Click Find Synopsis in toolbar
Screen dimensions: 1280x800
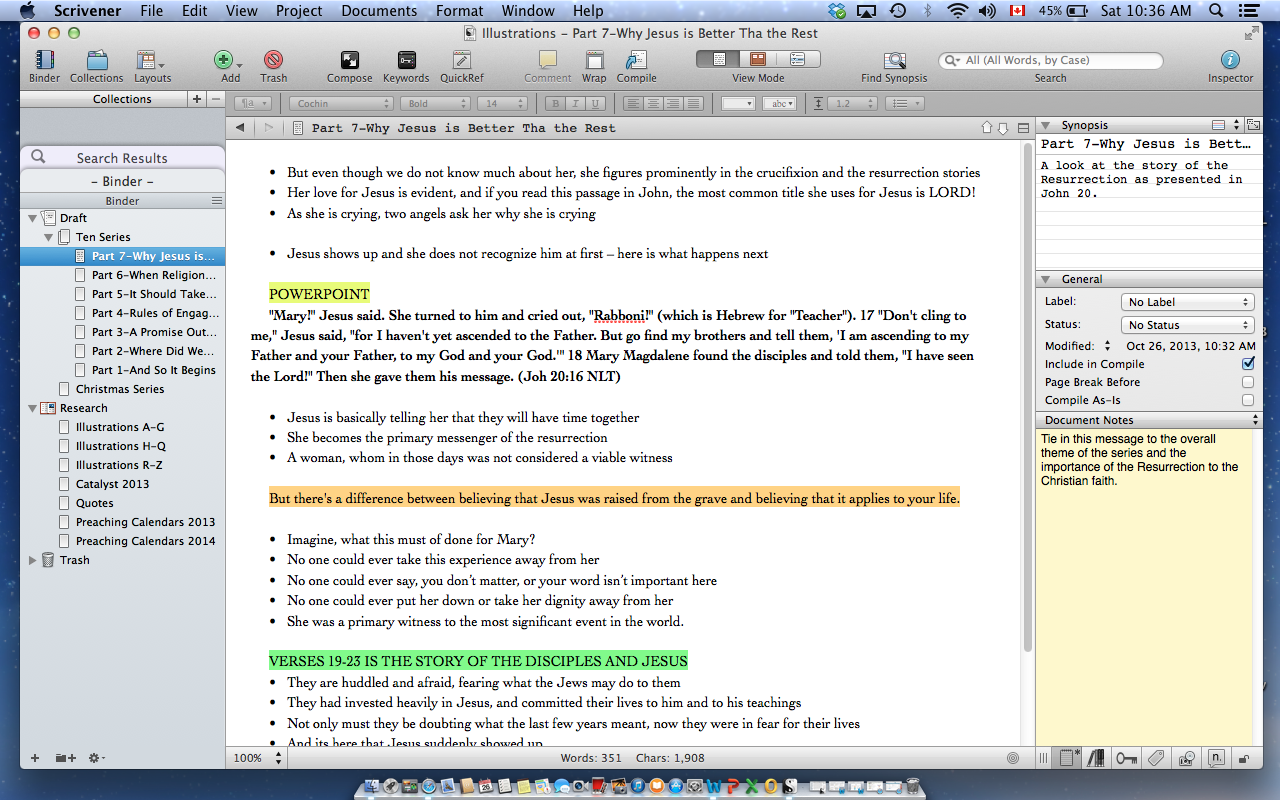893,60
